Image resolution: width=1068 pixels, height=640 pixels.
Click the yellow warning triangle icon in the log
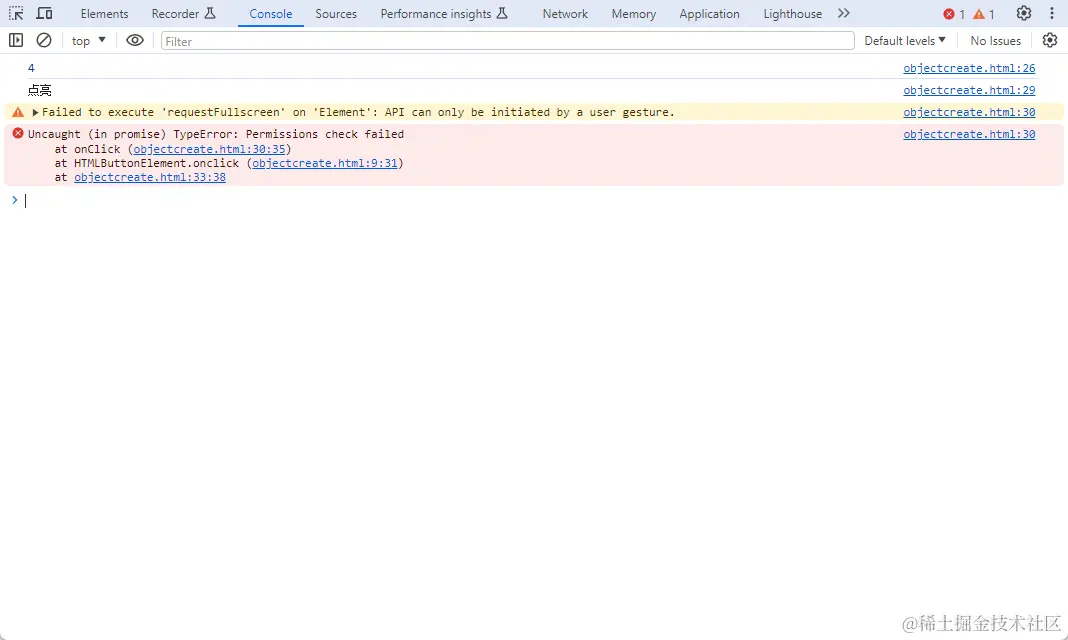click(18, 112)
